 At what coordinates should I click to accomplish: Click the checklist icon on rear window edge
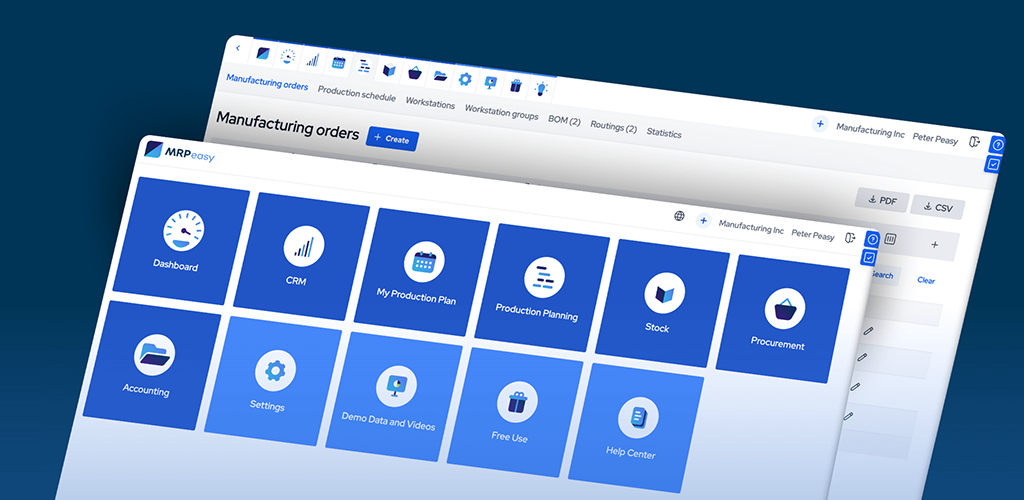993,164
